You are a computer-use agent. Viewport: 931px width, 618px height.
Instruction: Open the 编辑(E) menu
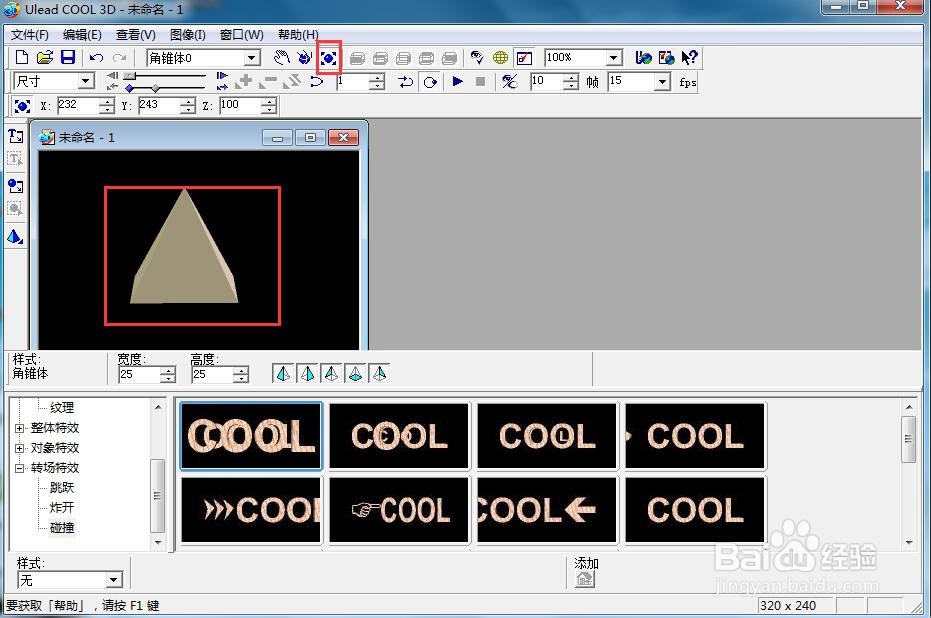tap(83, 34)
